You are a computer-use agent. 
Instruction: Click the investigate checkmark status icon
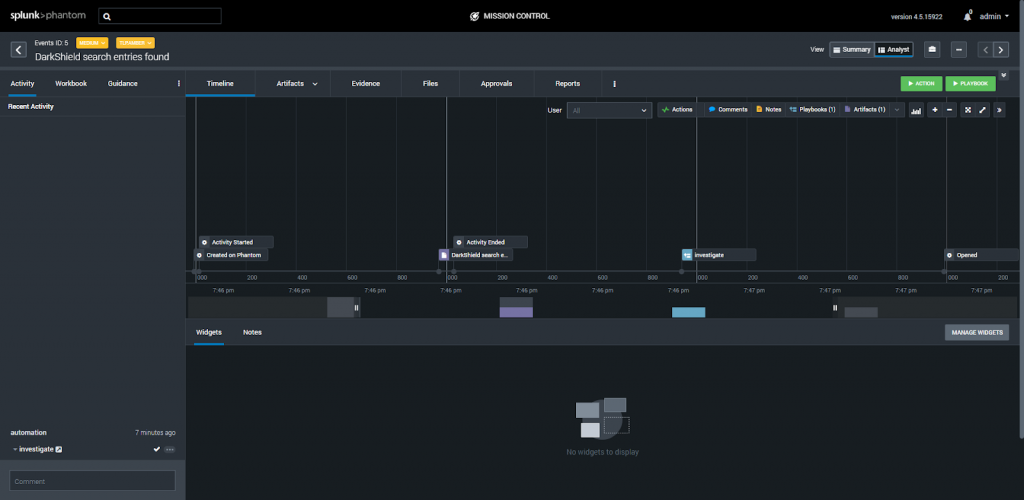coord(157,449)
